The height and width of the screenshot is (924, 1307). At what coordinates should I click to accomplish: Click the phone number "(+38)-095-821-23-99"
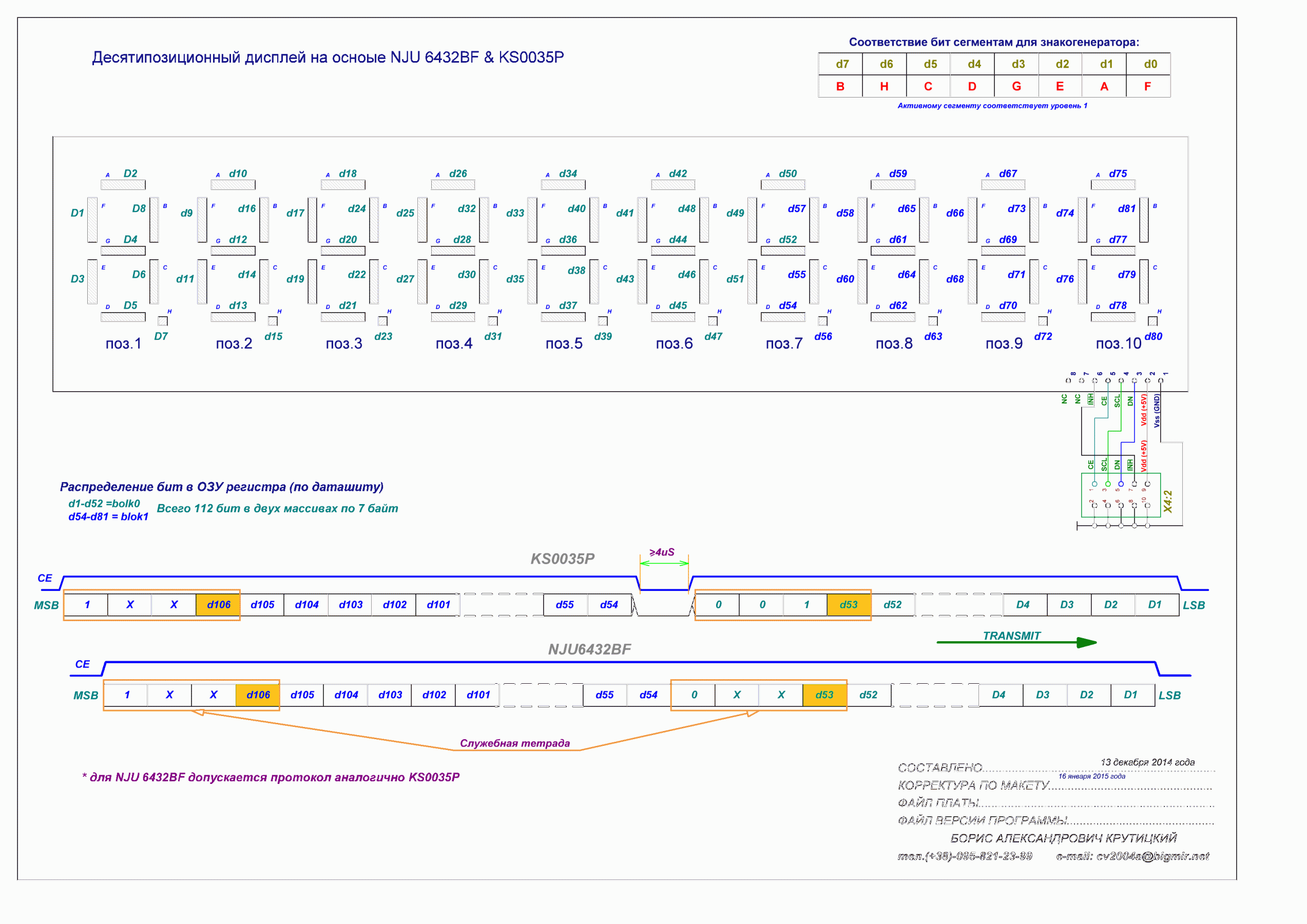coord(978,856)
